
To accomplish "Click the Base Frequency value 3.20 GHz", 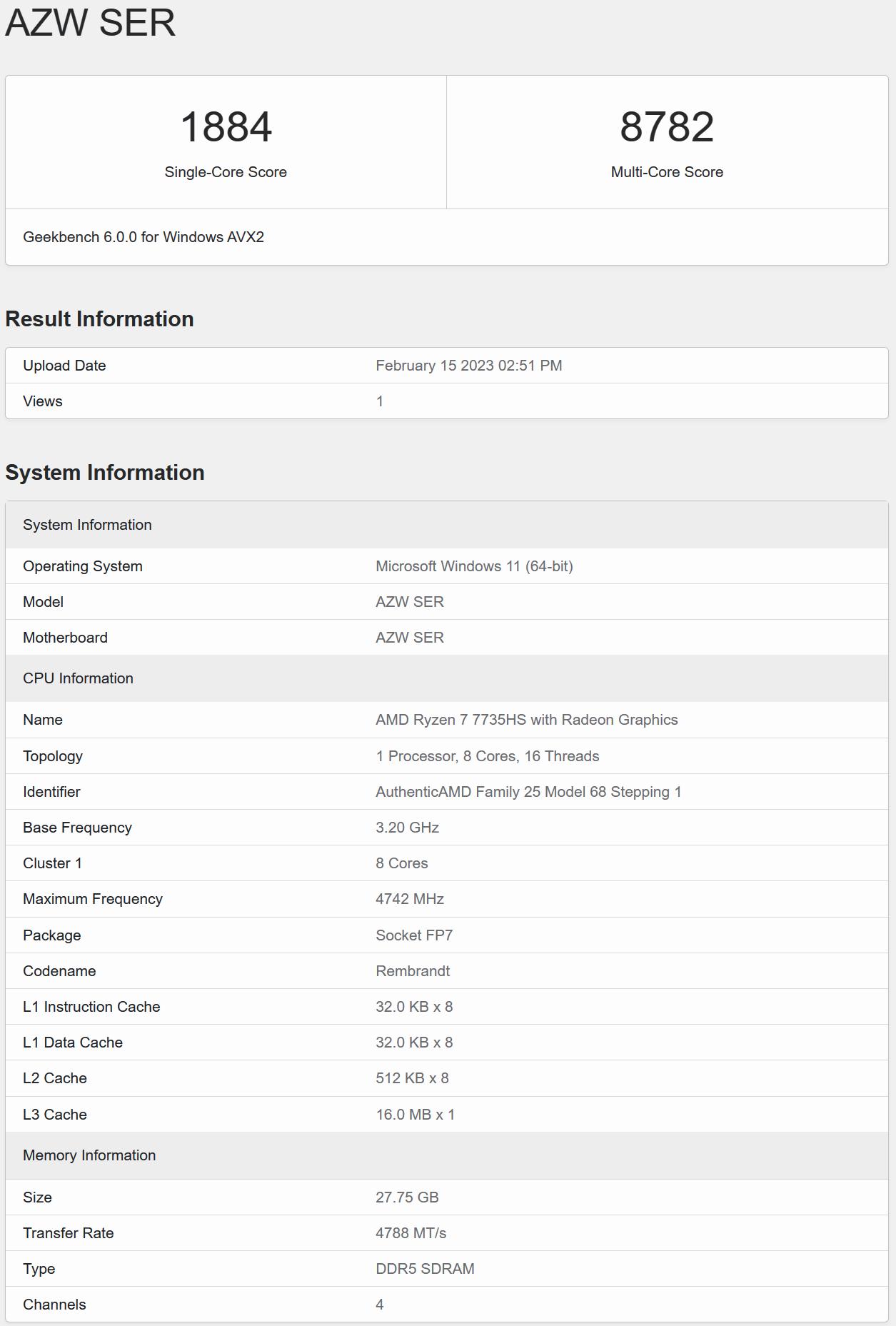I will point(407,828).
